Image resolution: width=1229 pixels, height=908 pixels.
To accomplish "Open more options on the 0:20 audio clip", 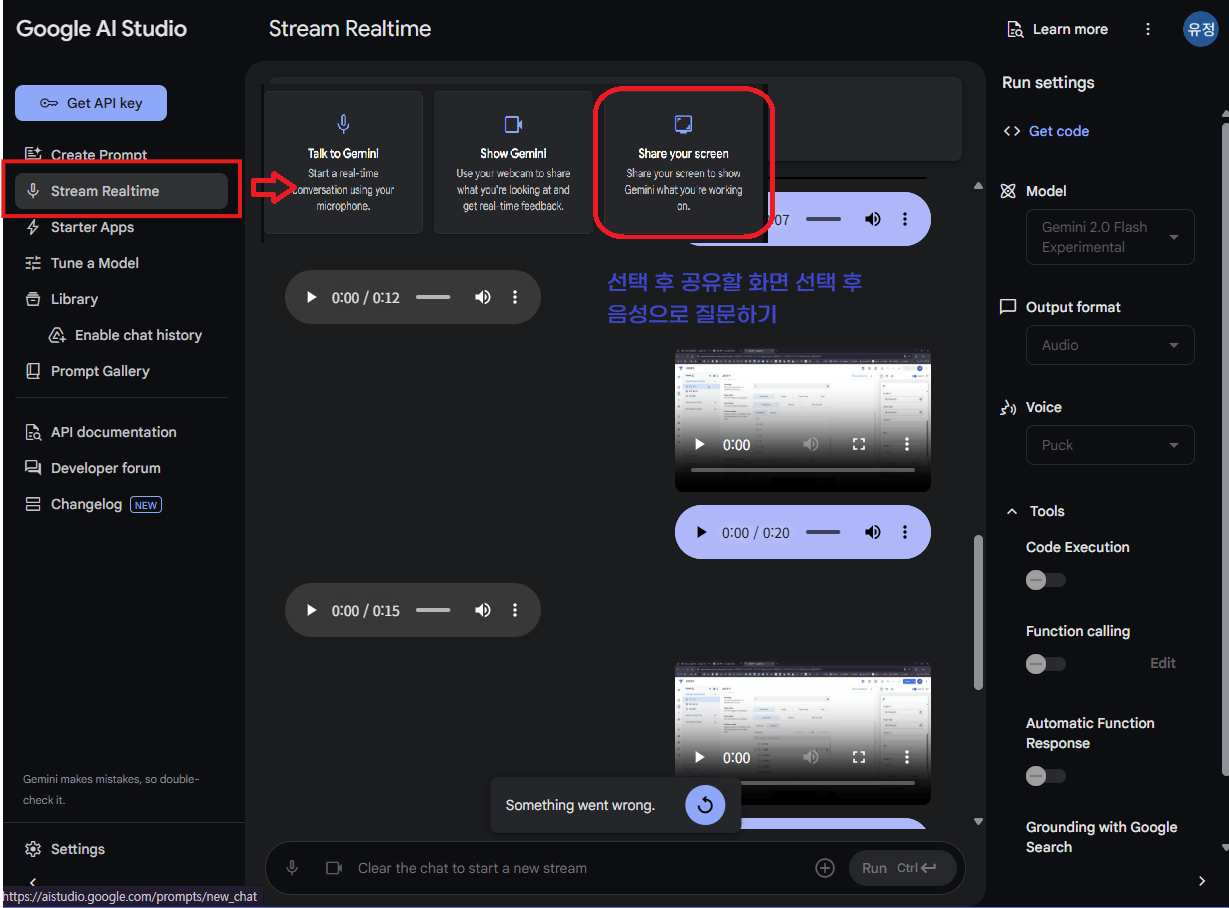I will (x=905, y=532).
